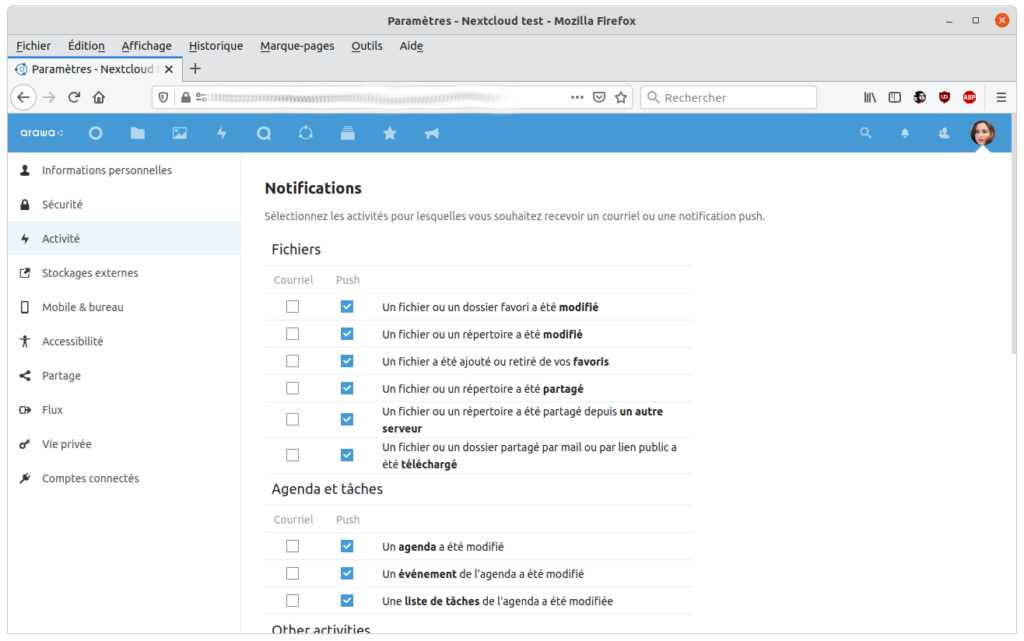Viewport: 1024px width, 641px height.
Task: Open the notifications bell icon
Action: click(x=904, y=133)
